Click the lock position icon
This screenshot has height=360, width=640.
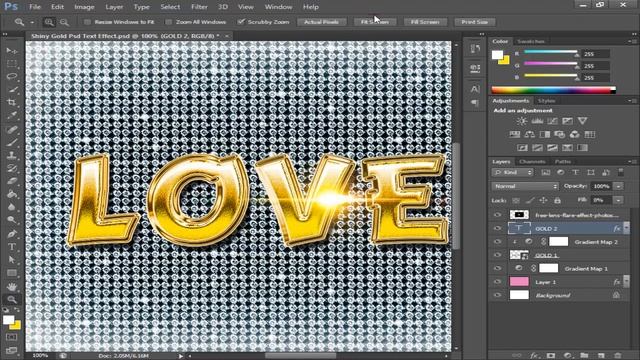point(543,200)
